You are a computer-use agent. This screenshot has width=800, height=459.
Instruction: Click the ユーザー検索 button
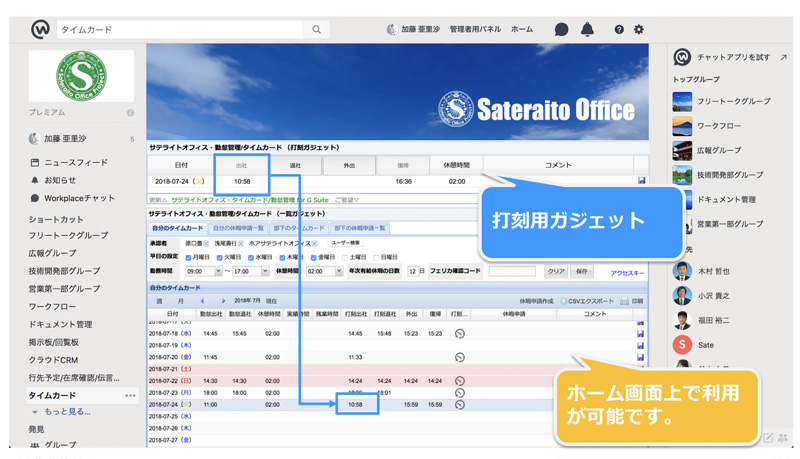pyautogui.click(x=346, y=243)
